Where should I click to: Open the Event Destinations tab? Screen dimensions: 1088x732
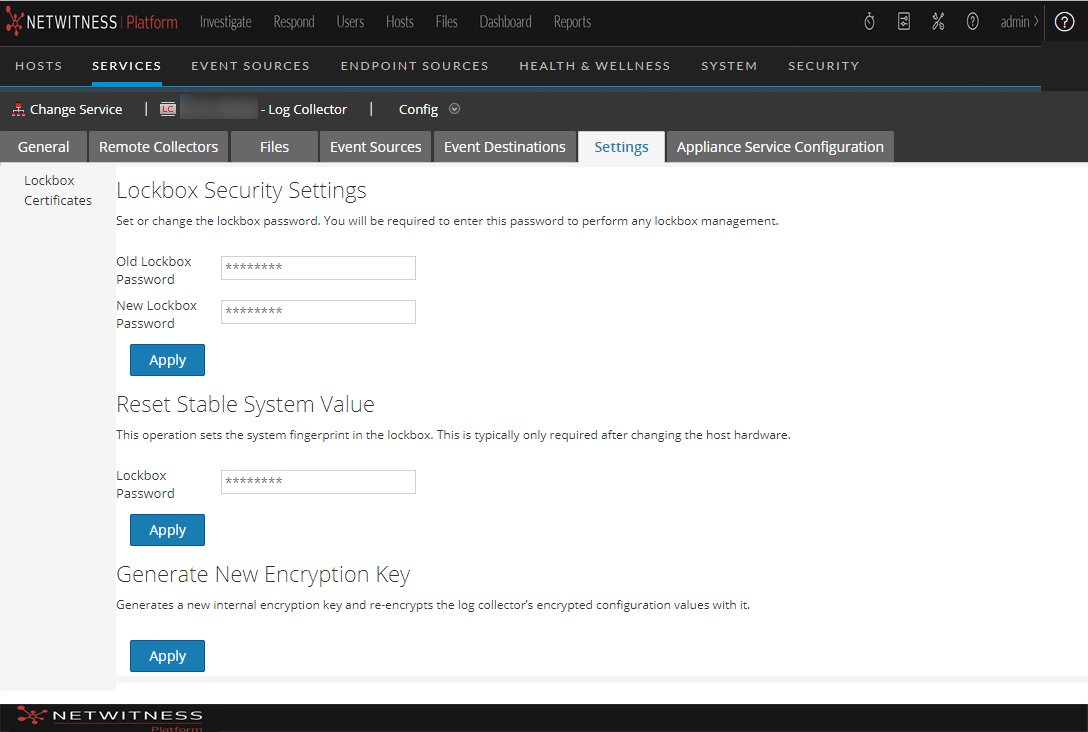tap(505, 147)
